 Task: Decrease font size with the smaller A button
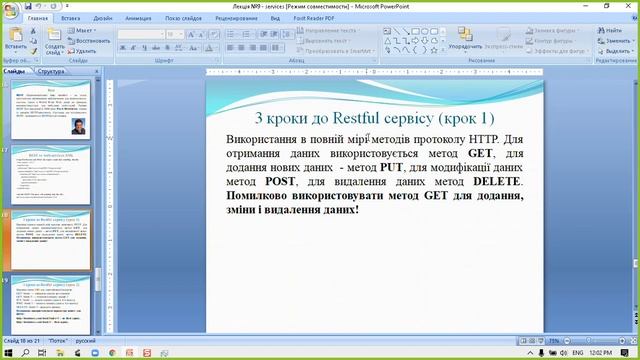pos(202,35)
